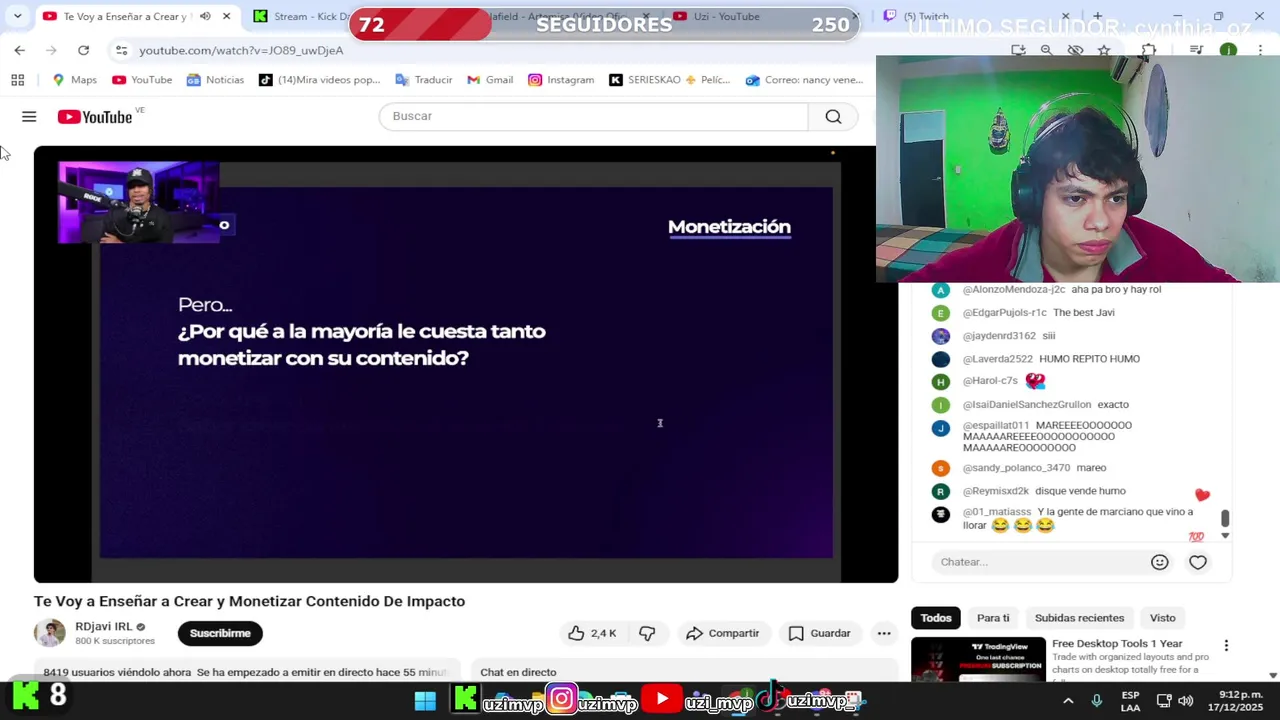This screenshot has width=1280, height=720.
Task: Click the video title below player
Action: pos(249,601)
